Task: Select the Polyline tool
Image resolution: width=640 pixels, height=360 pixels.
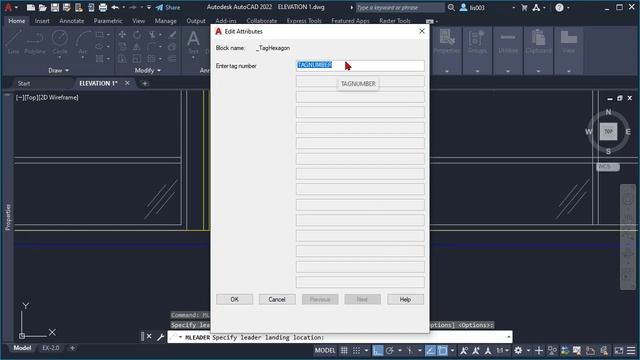Action: [x=35, y=42]
